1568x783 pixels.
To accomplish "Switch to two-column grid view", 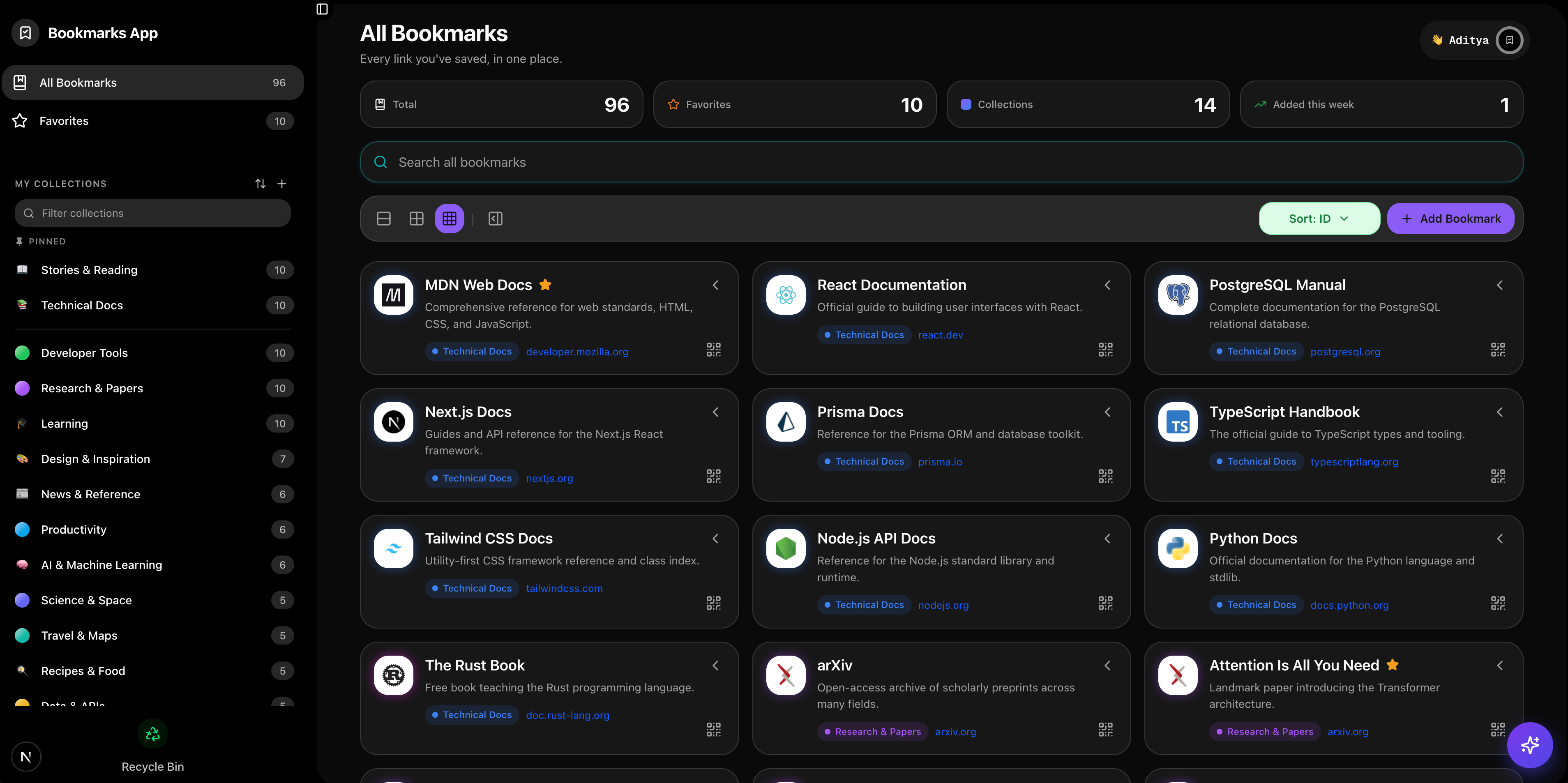I will (x=416, y=219).
